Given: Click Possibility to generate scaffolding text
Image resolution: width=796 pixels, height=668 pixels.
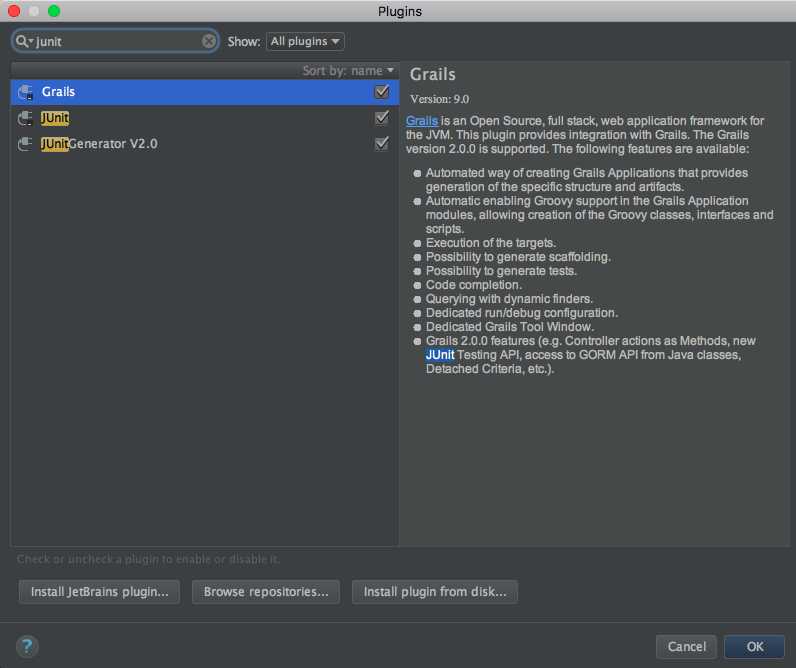Looking at the screenshot, I should [x=518, y=257].
